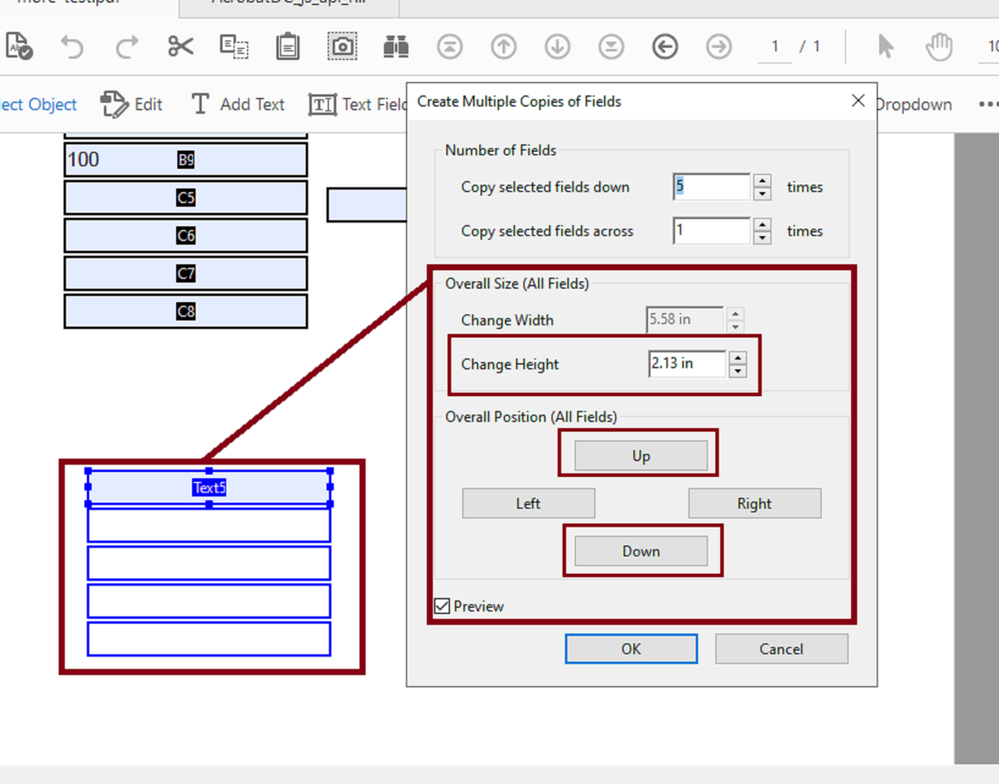Click Cancel in the dialog
Screen dimensions: 999x784
[x=781, y=649]
